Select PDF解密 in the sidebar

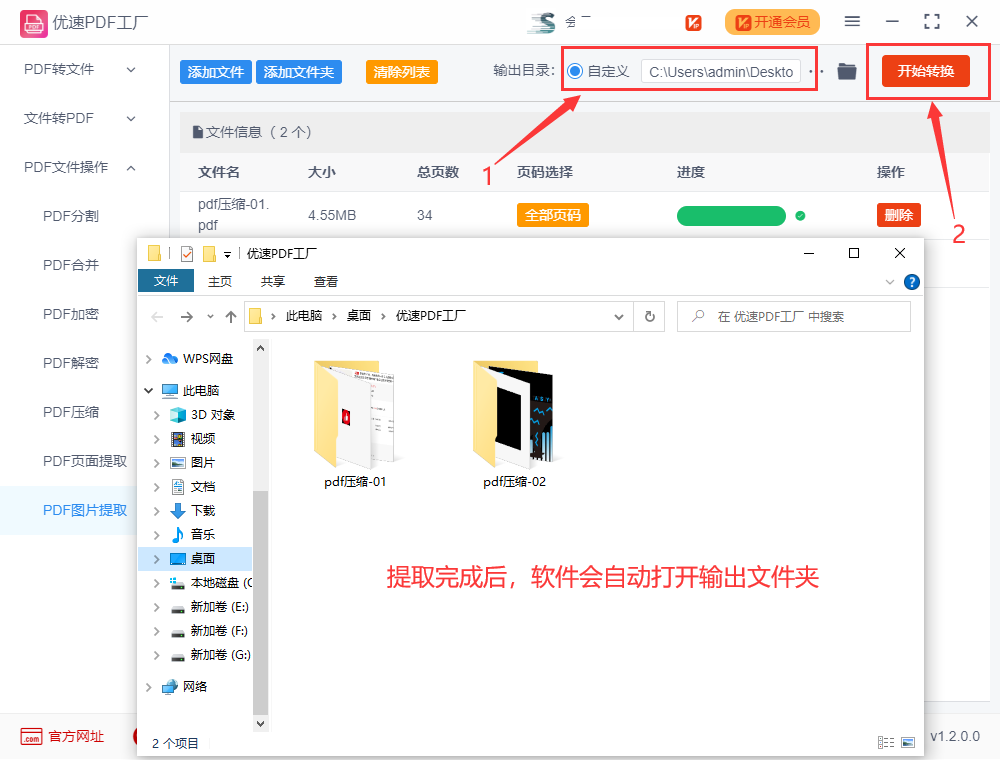pos(71,363)
